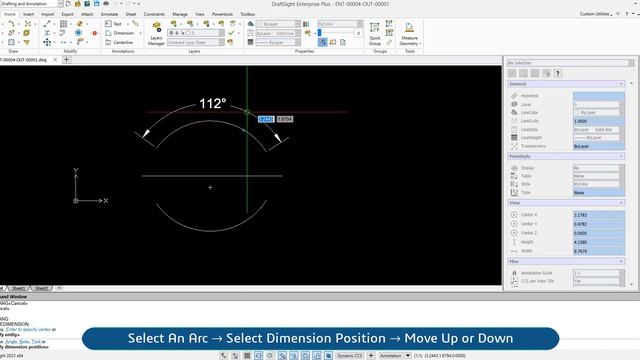Toggle the Dynamic CCS button

coord(350,356)
